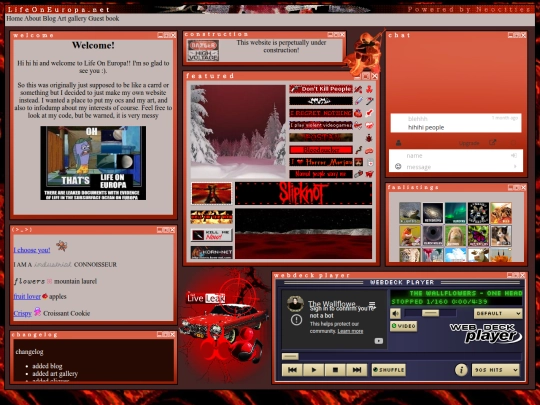The height and width of the screenshot is (405, 540).
Task: Click the calico cat fanlisting thumbnail
Action: [501, 236]
